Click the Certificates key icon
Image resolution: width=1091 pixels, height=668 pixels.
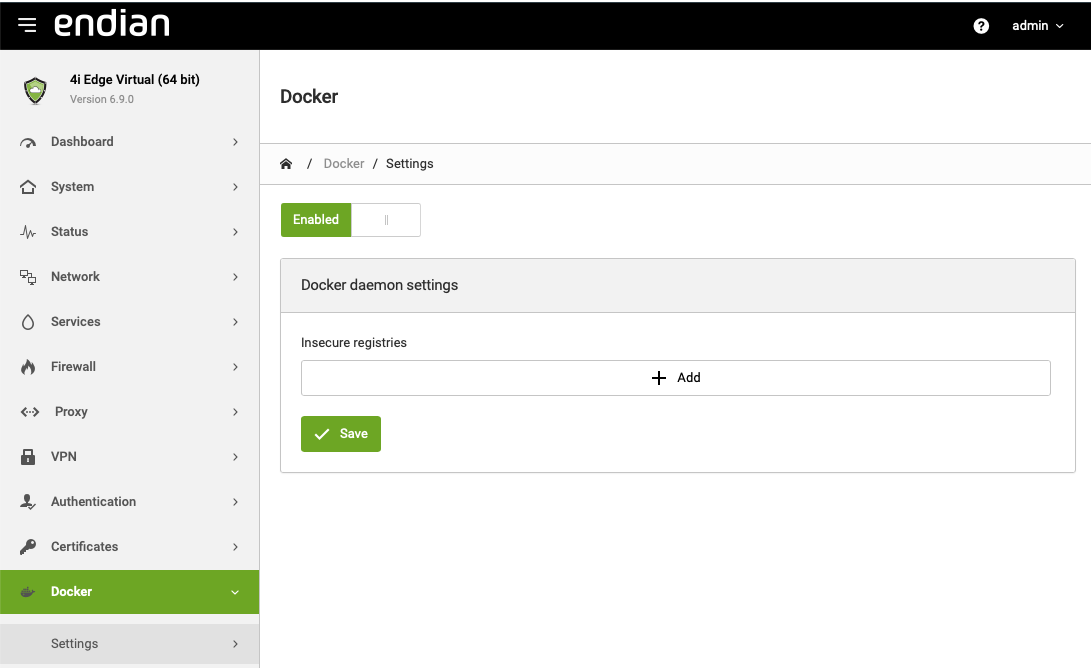(28, 547)
